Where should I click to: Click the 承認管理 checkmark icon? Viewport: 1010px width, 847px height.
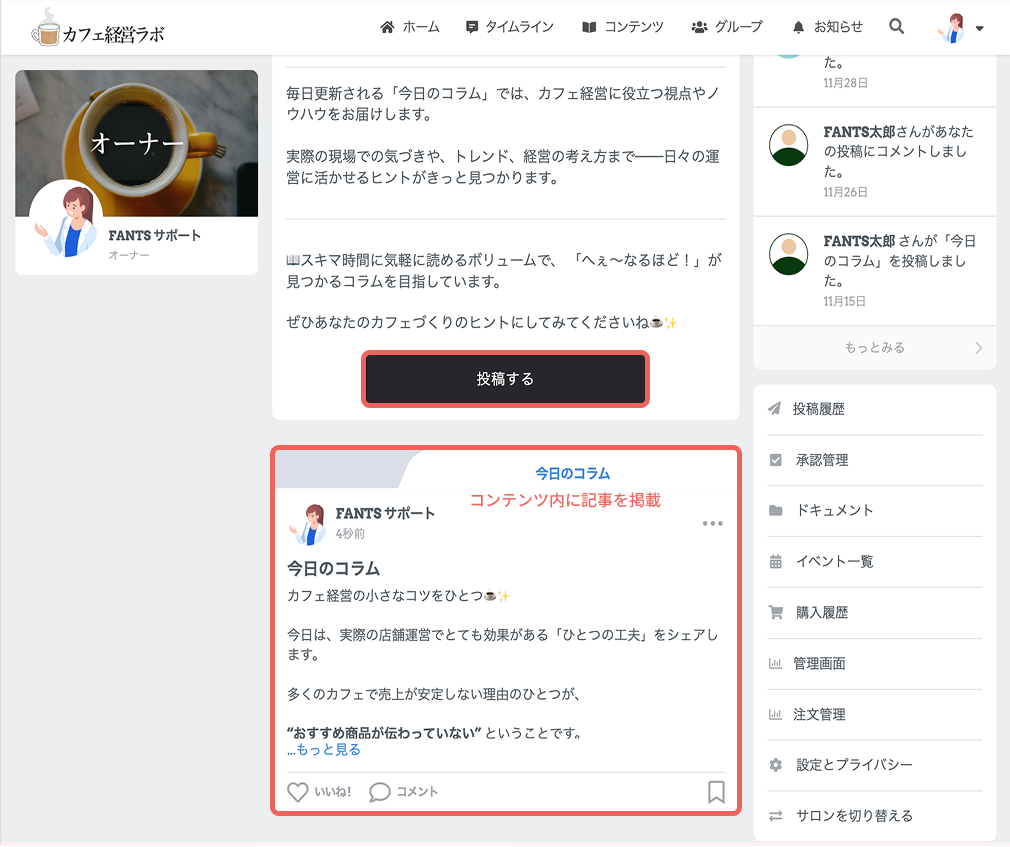(776, 460)
